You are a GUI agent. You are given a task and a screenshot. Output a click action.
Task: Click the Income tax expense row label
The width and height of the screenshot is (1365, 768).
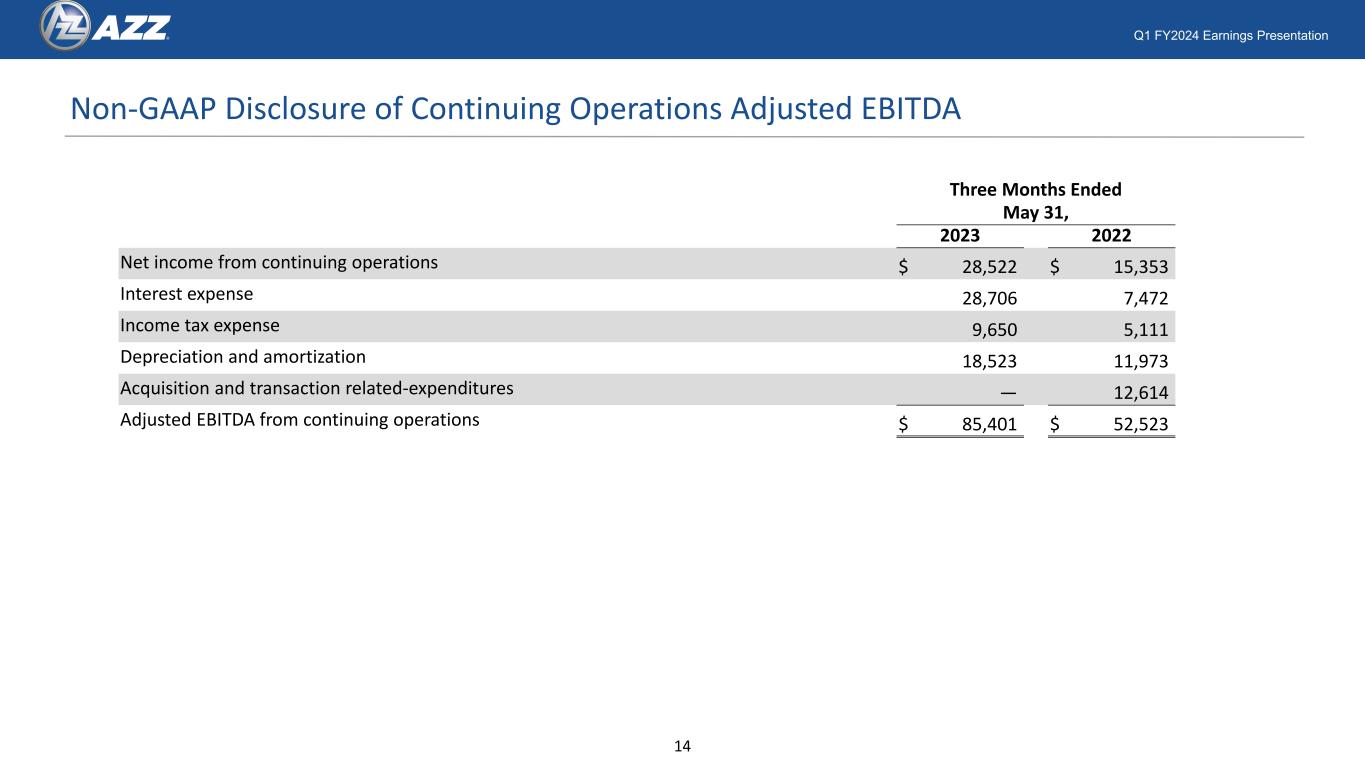tap(200, 326)
